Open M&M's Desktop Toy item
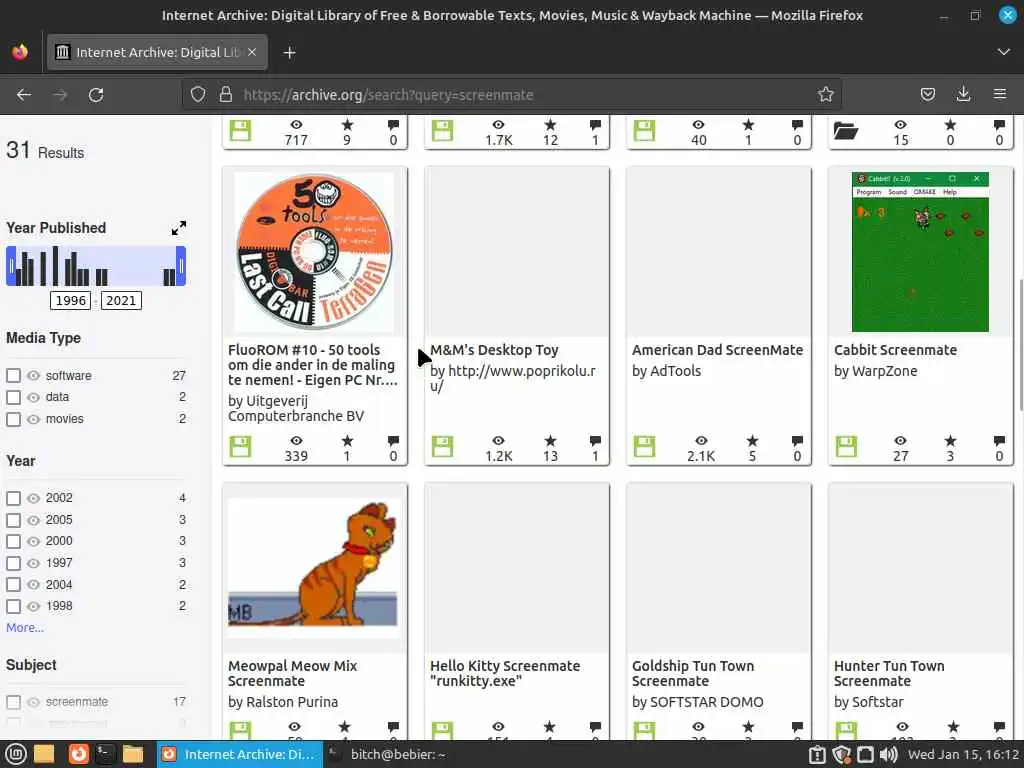This screenshot has height=768, width=1024. [494, 350]
